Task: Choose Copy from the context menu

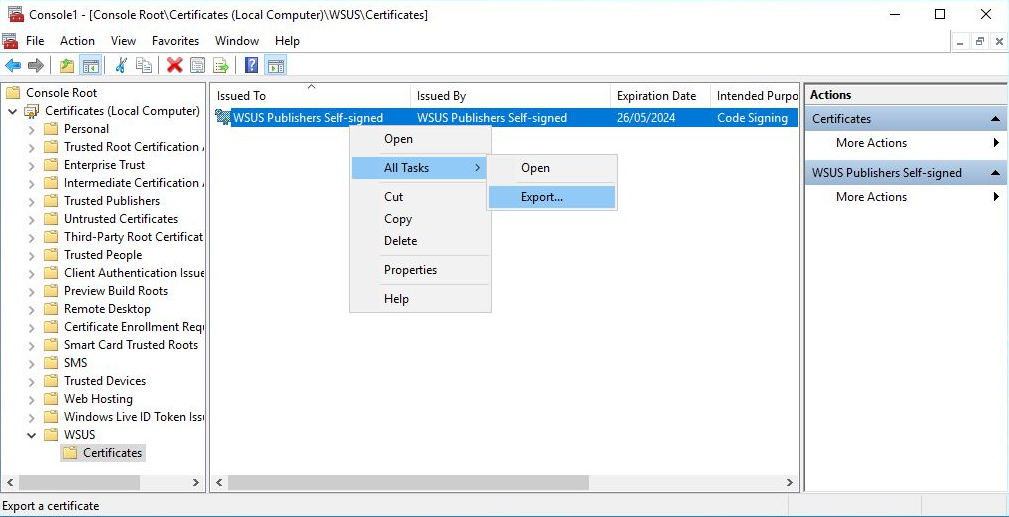Action: (420, 219)
